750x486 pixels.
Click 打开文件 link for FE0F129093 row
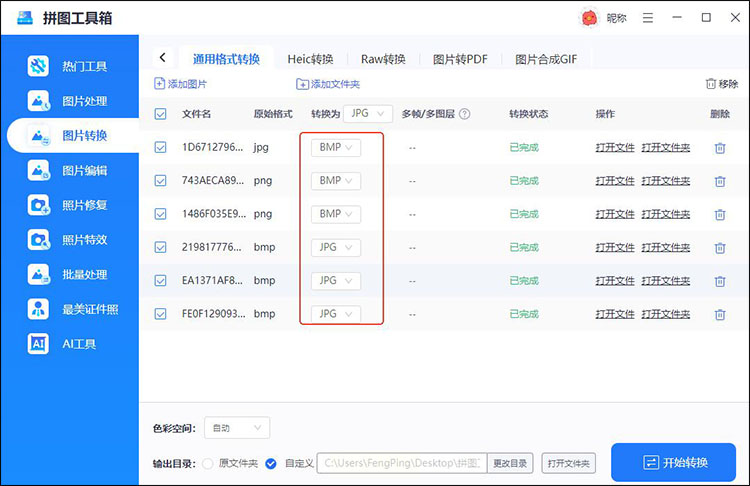click(615, 314)
